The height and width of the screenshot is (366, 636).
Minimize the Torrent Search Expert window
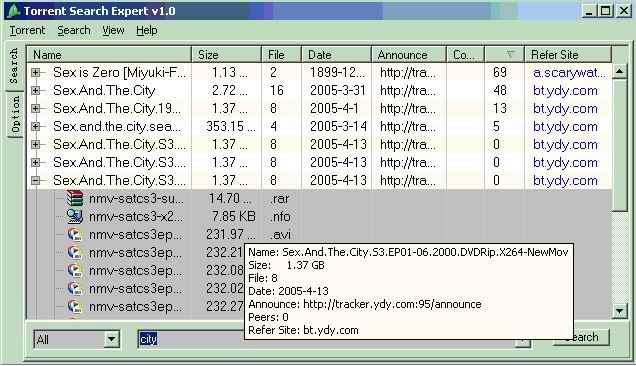(589, 11)
